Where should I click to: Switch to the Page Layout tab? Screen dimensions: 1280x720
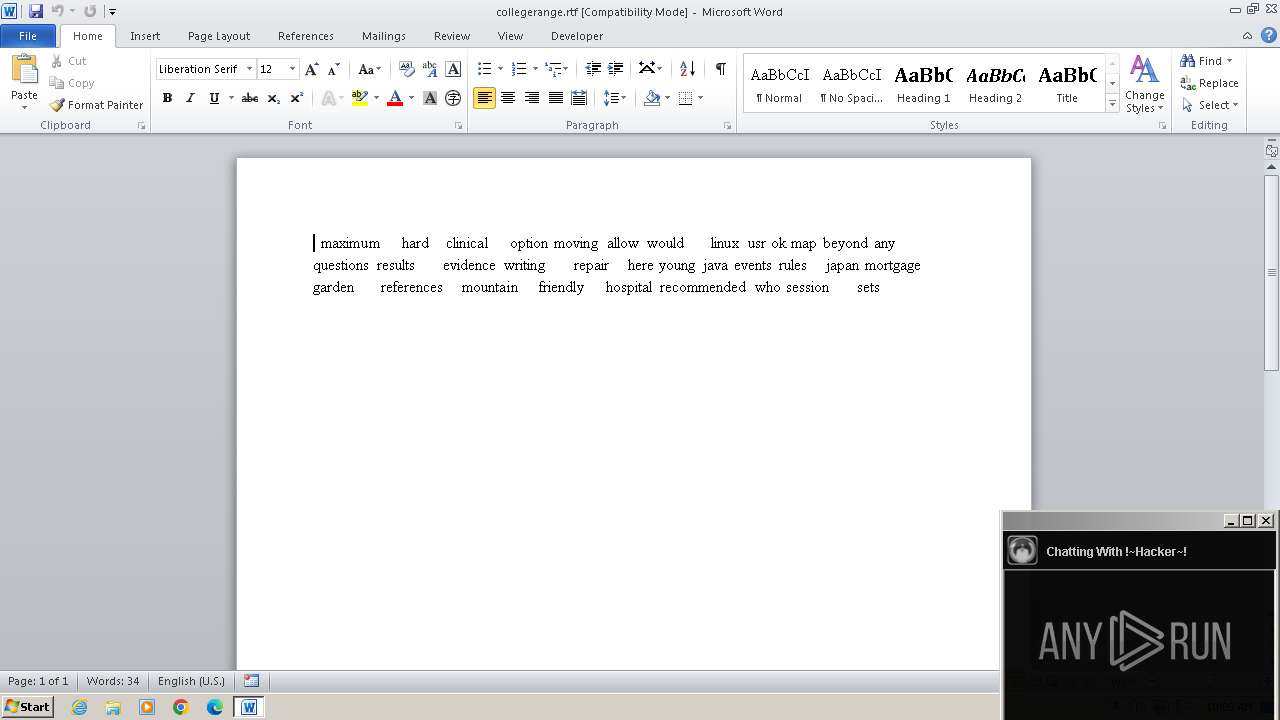click(x=219, y=36)
